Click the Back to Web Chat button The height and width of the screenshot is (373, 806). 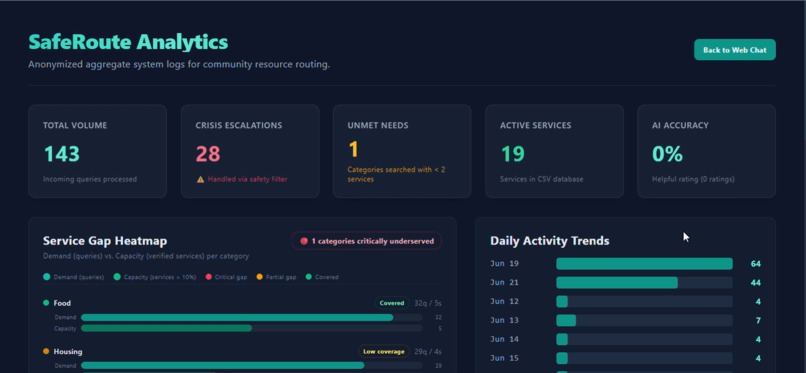[x=735, y=50]
